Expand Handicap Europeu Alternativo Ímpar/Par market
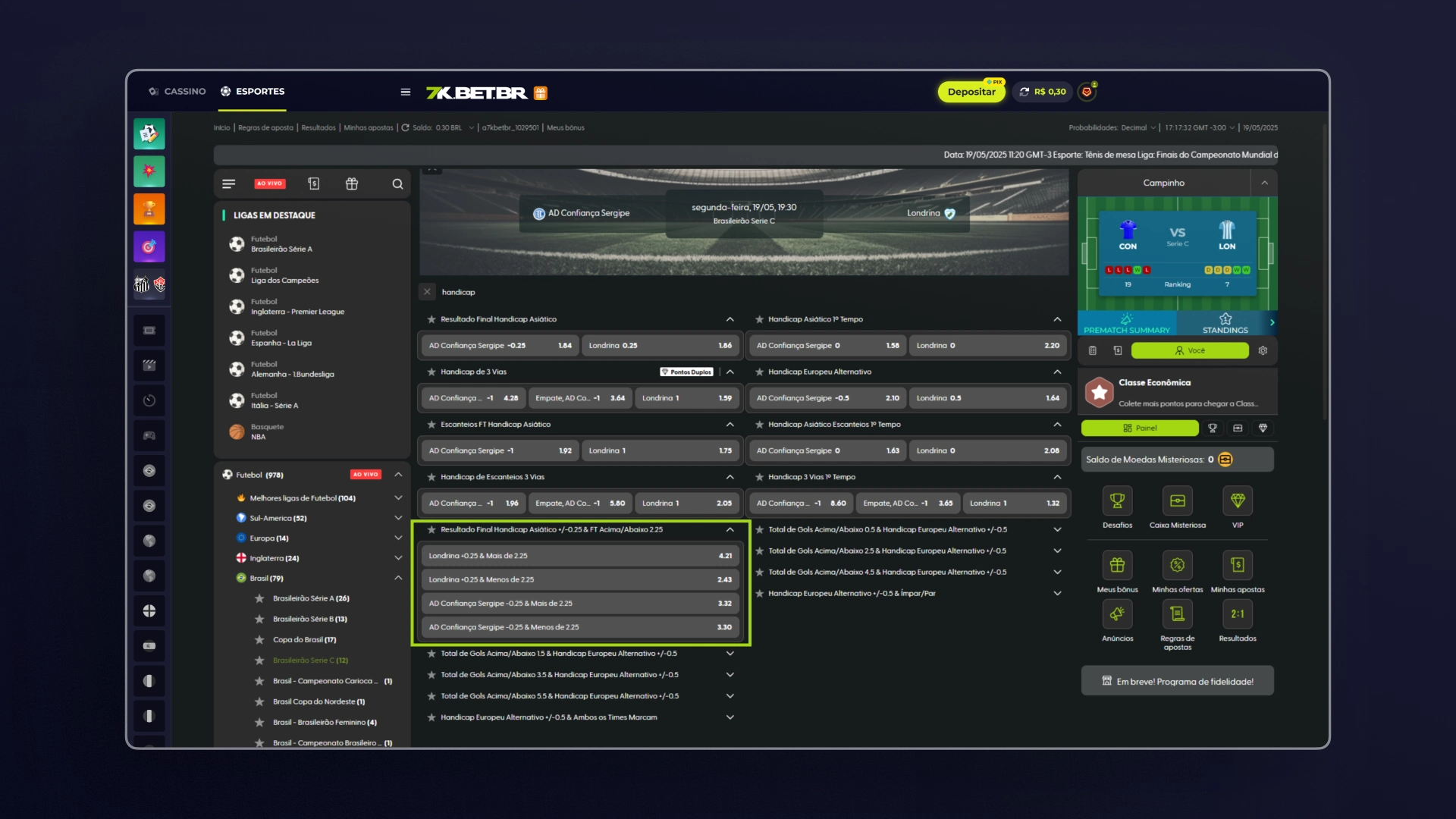 point(1057,593)
